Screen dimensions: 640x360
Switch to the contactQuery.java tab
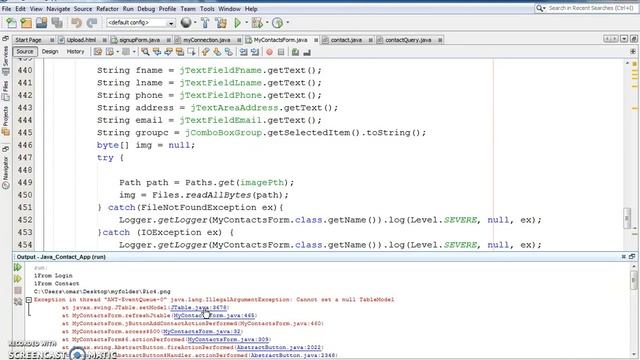(408, 40)
